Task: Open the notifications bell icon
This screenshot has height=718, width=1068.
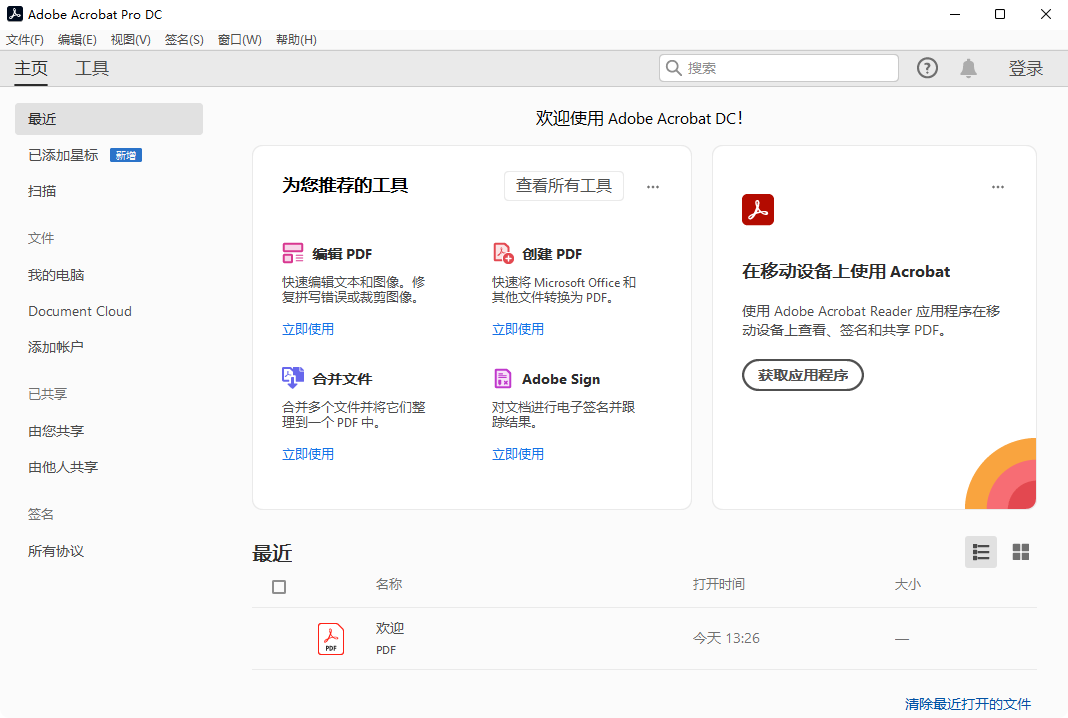Action: [x=969, y=68]
